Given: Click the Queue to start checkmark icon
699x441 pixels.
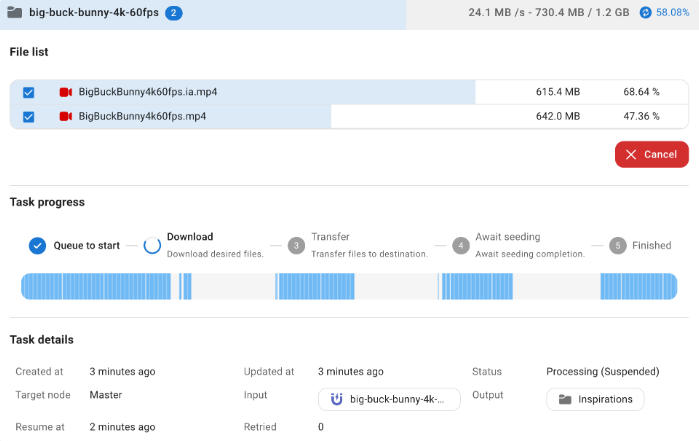Looking at the screenshot, I should (x=37, y=245).
